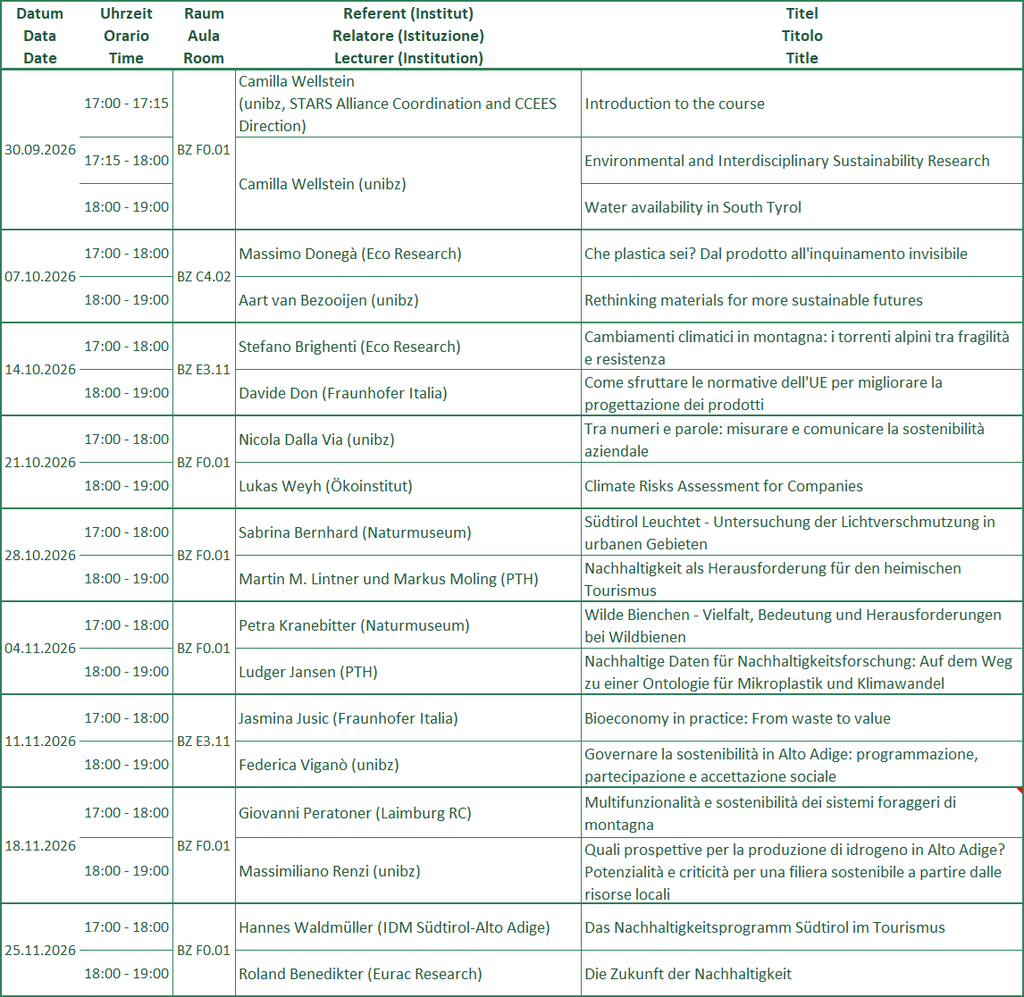Select the 14.10.2026 date cell
1024x997 pixels.
[40, 369]
